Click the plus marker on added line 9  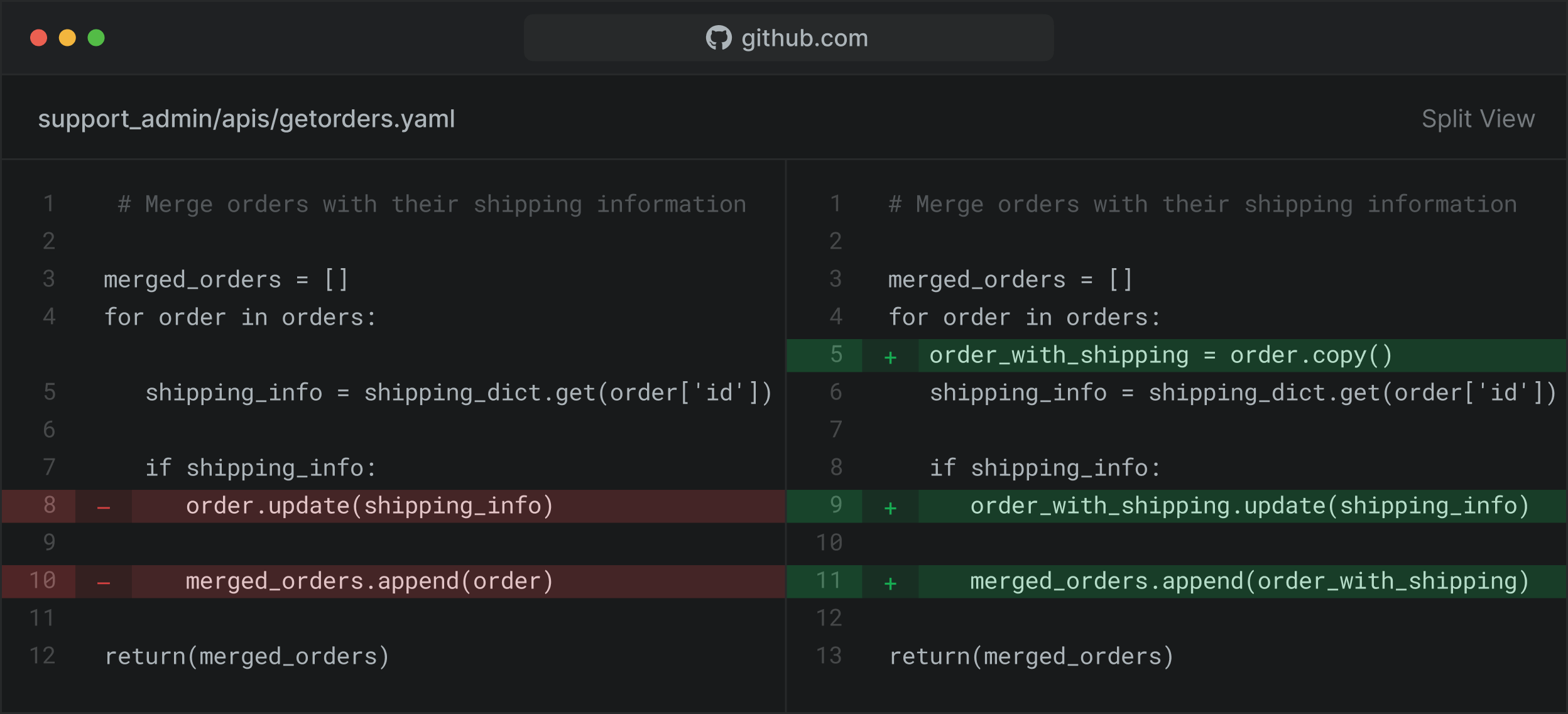(890, 508)
